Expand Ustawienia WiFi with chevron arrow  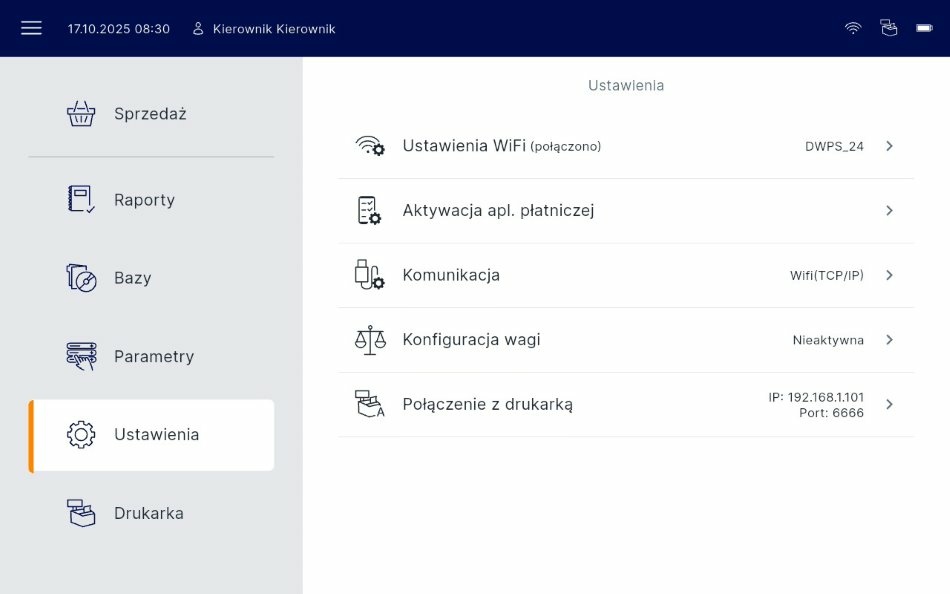click(x=889, y=146)
